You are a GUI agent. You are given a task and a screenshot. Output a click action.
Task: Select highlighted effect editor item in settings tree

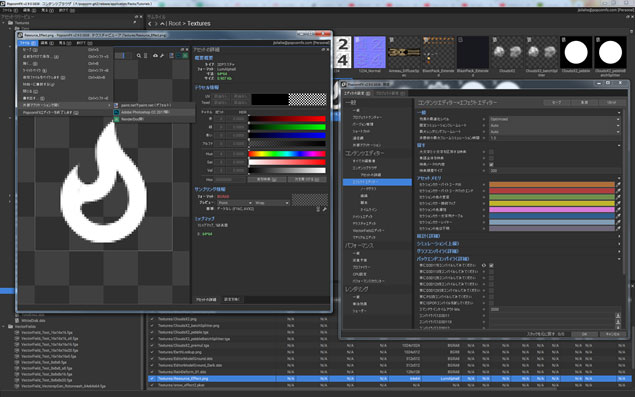[x=377, y=182]
